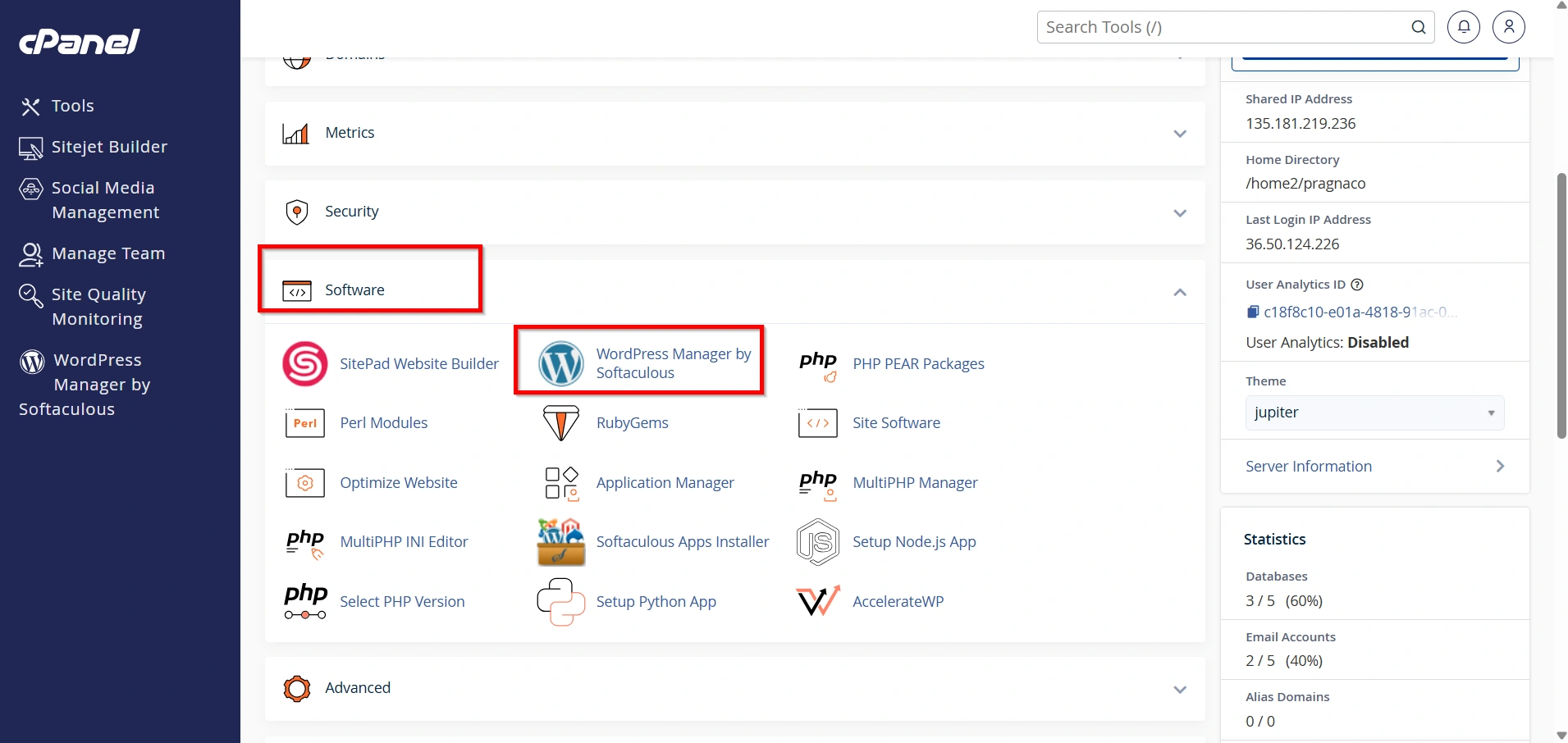Open the Theme dropdown showing jupiter
The image size is (1568, 743).
(x=1374, y=413)
